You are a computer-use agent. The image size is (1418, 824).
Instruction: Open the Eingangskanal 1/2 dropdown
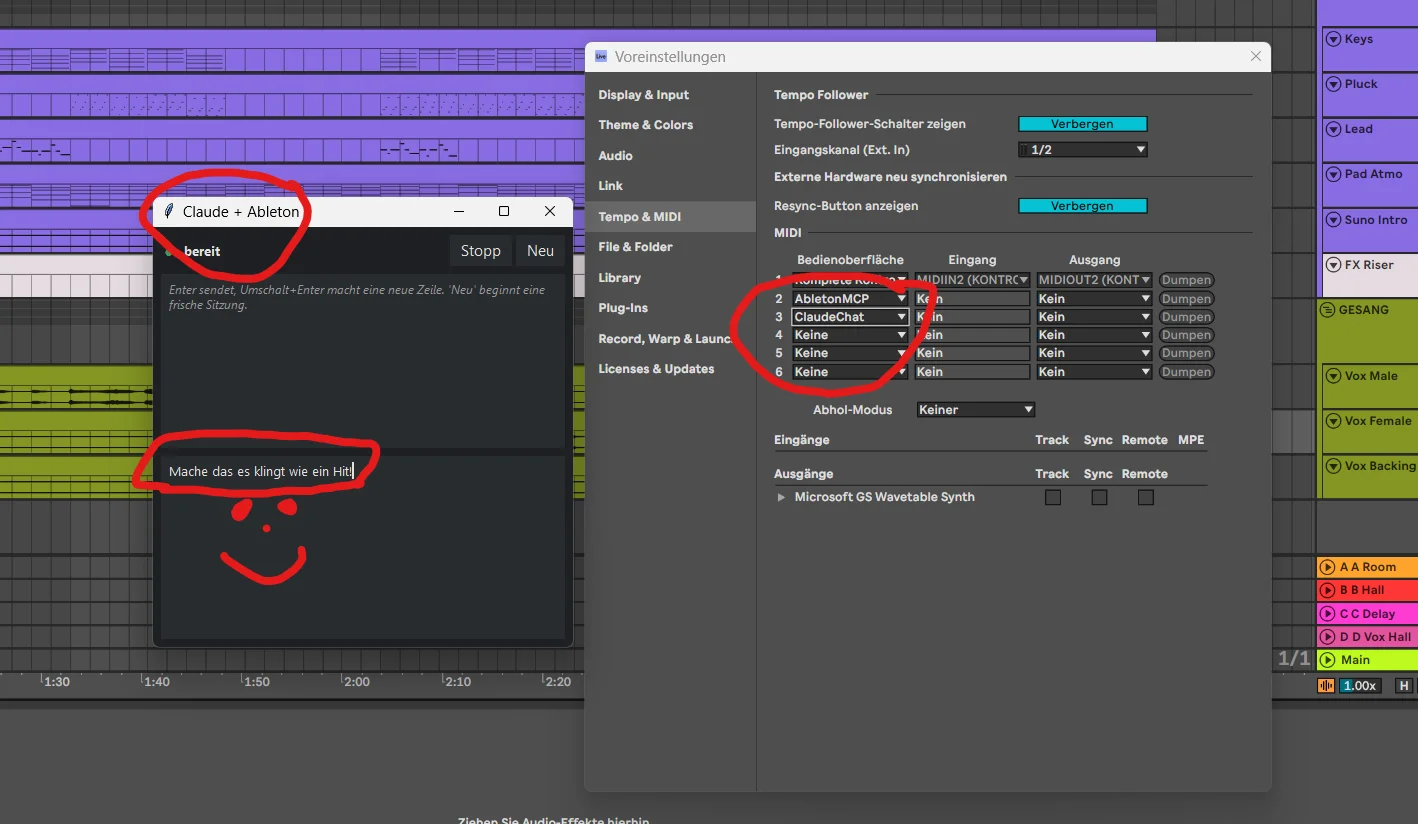pos(1083,150)
